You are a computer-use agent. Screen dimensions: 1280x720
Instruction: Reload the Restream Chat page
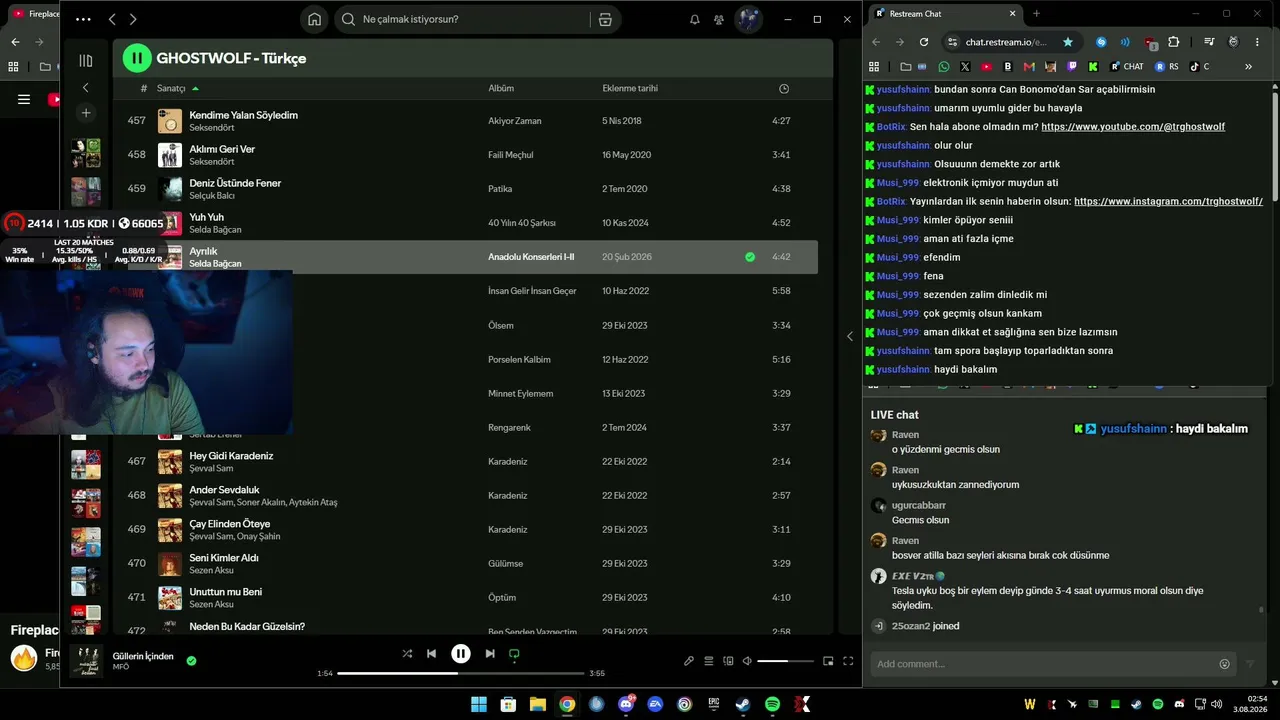point(924,42)
